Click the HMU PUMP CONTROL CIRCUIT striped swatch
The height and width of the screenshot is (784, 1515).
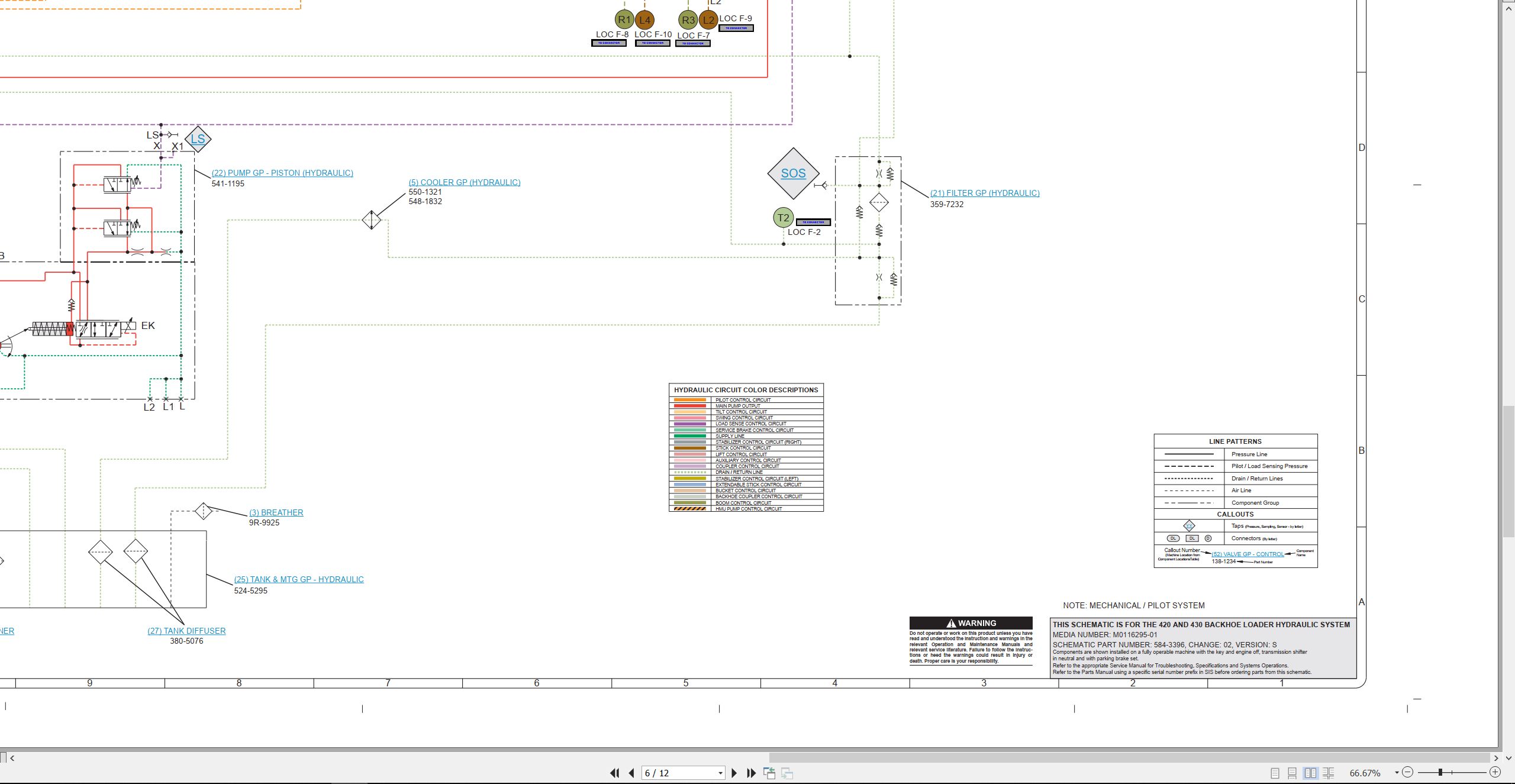pos(690,509)
